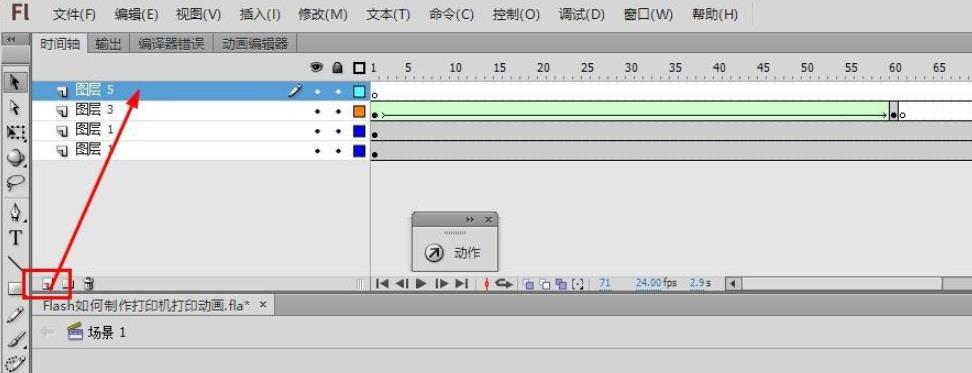972x373 pixels.
Task: Toggle visibility of all layers eye icon
Action: pos(317,67)
